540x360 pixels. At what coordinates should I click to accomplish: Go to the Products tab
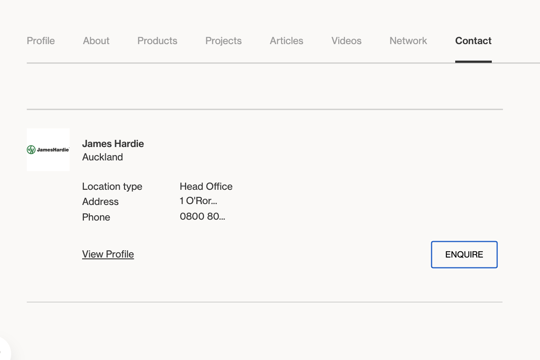point(157,41)
